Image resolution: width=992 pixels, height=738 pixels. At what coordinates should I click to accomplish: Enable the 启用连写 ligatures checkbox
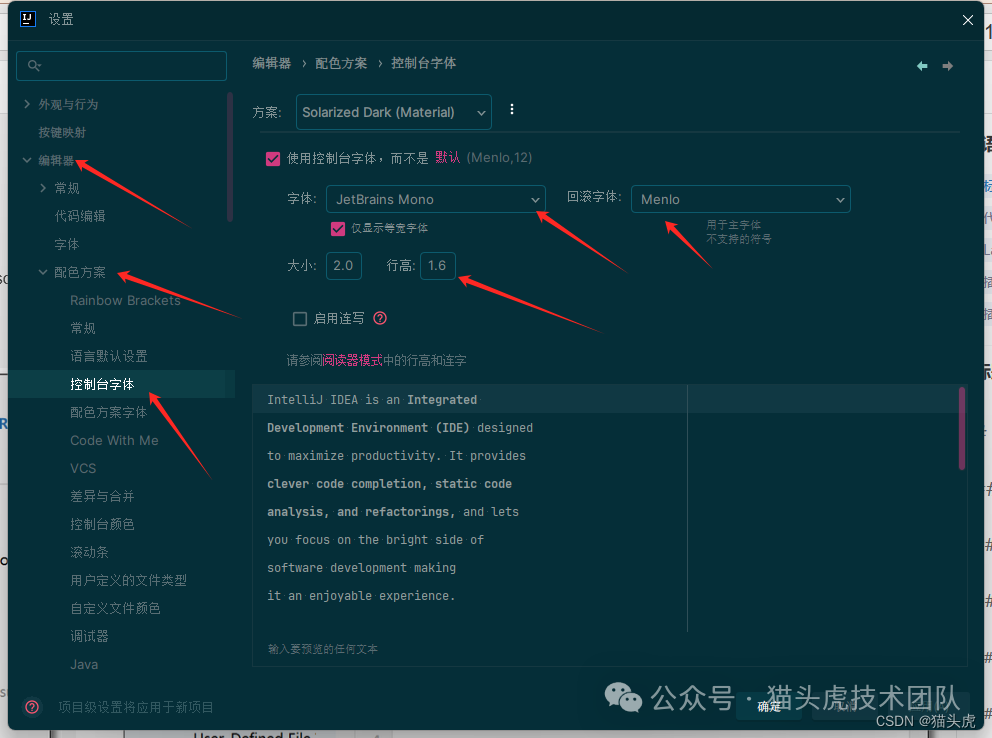300,319
